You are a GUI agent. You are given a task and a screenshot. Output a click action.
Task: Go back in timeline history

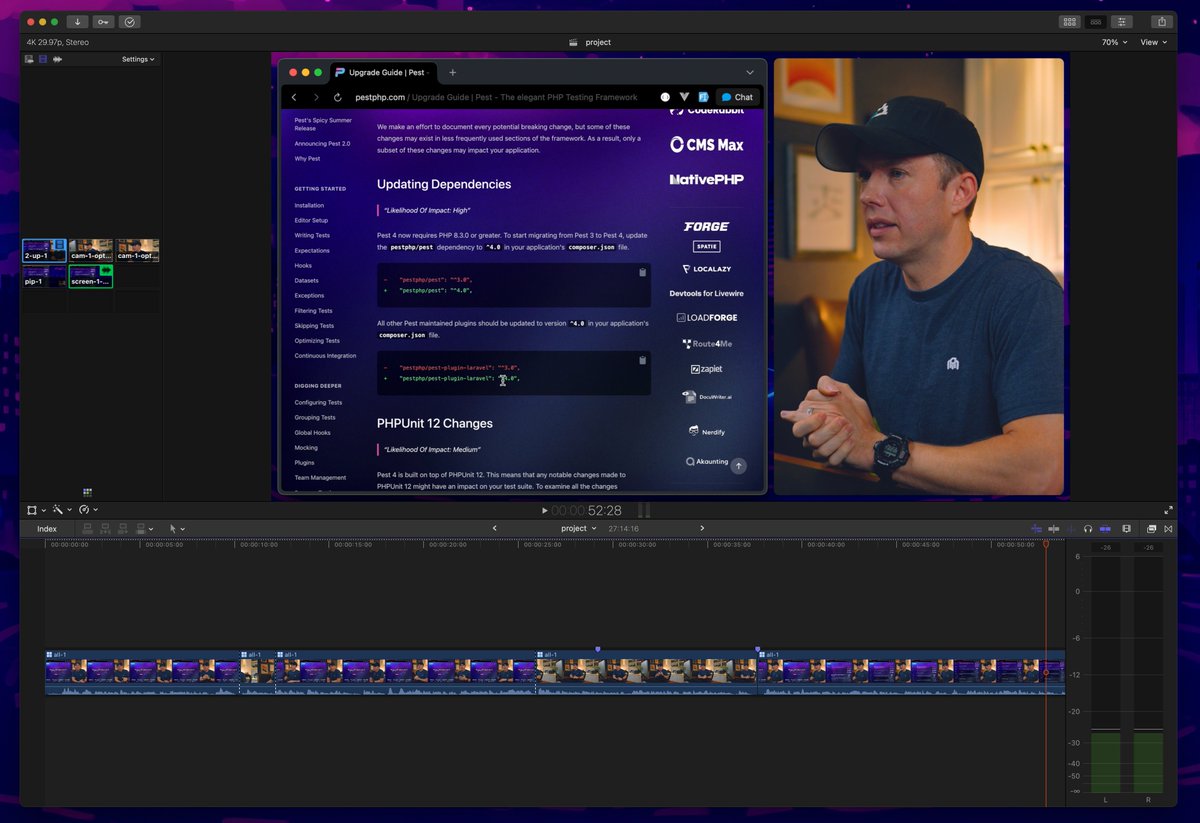click(495, 528)
